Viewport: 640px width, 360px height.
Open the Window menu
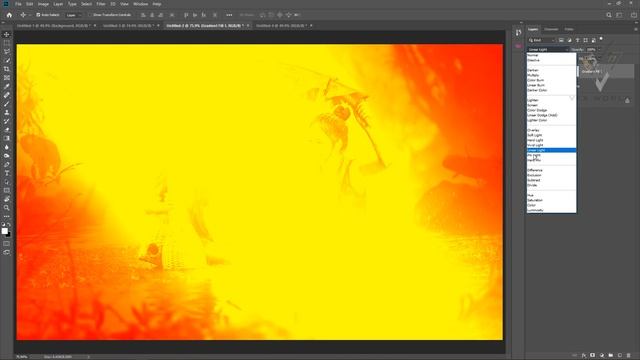[x=140, y=4]
